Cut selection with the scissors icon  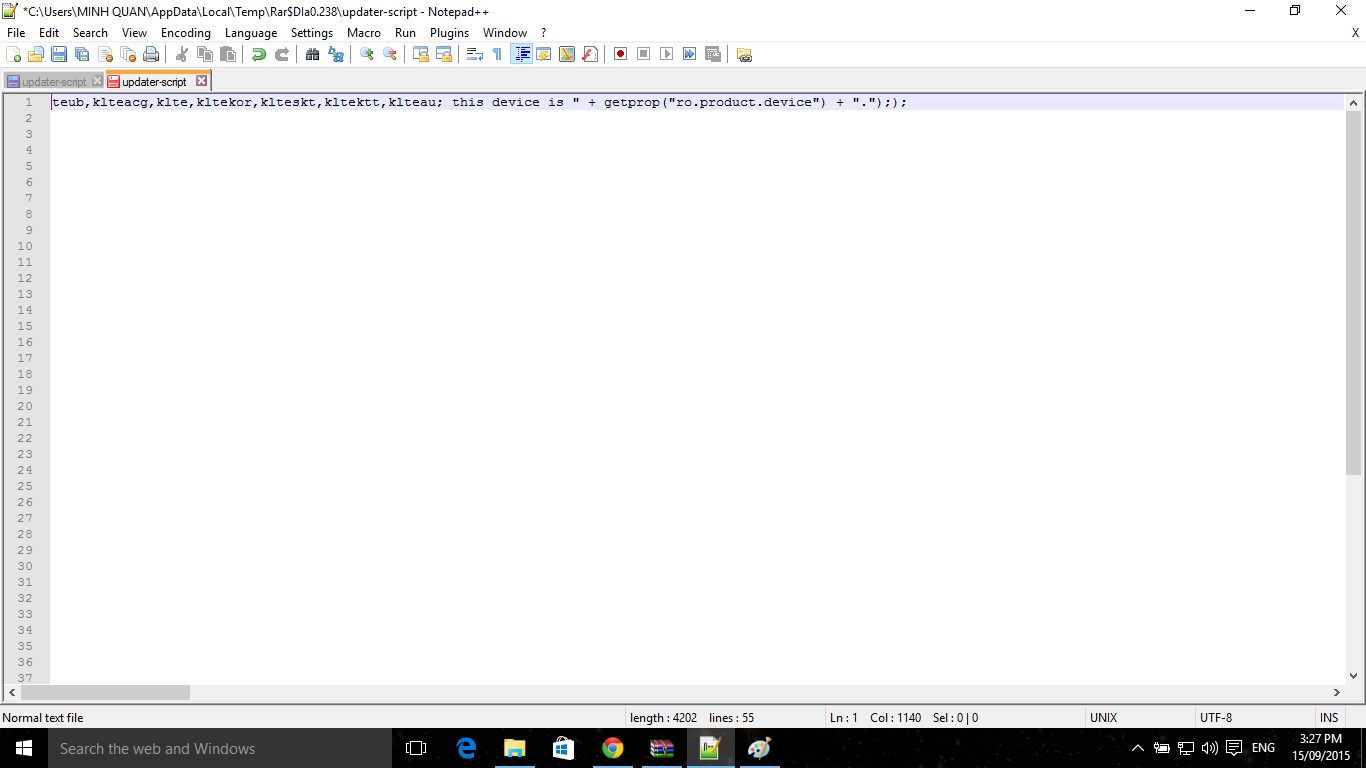[182, 54]
